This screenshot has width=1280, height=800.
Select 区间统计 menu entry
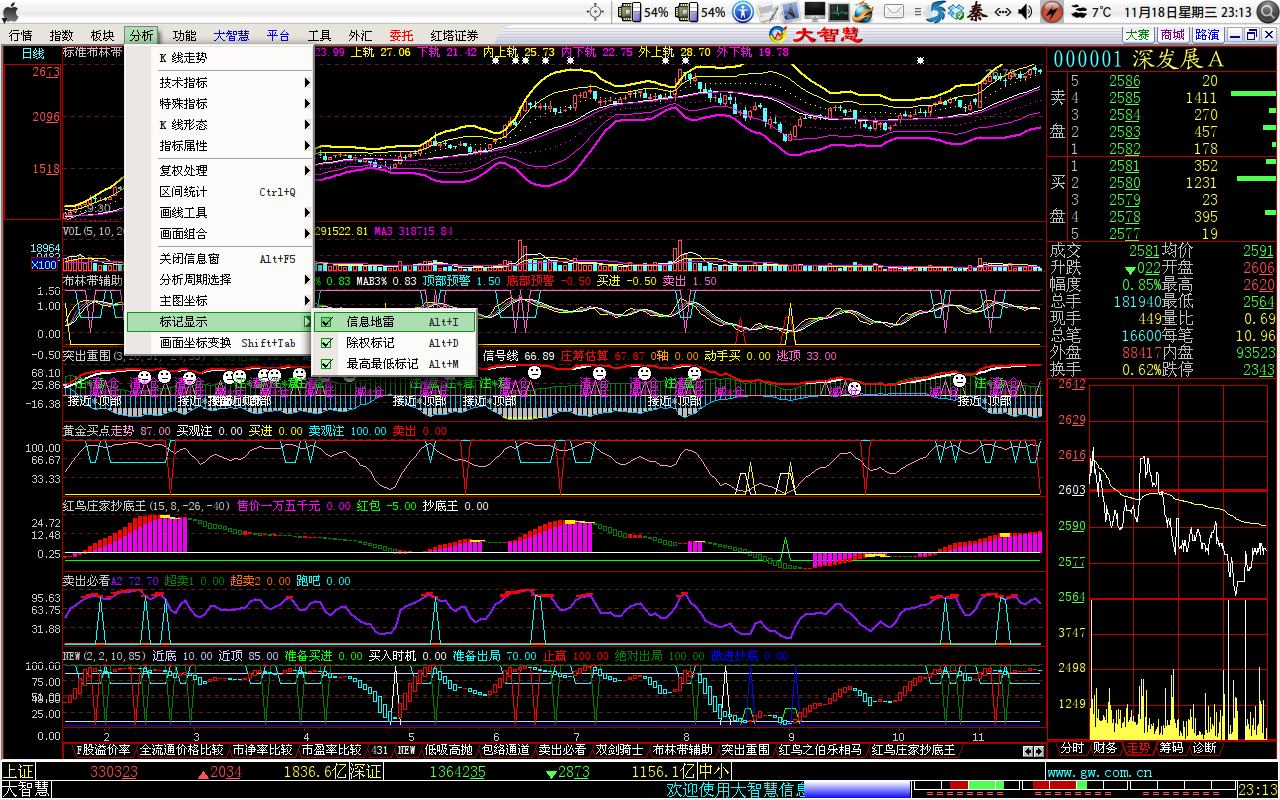point(220,192)
